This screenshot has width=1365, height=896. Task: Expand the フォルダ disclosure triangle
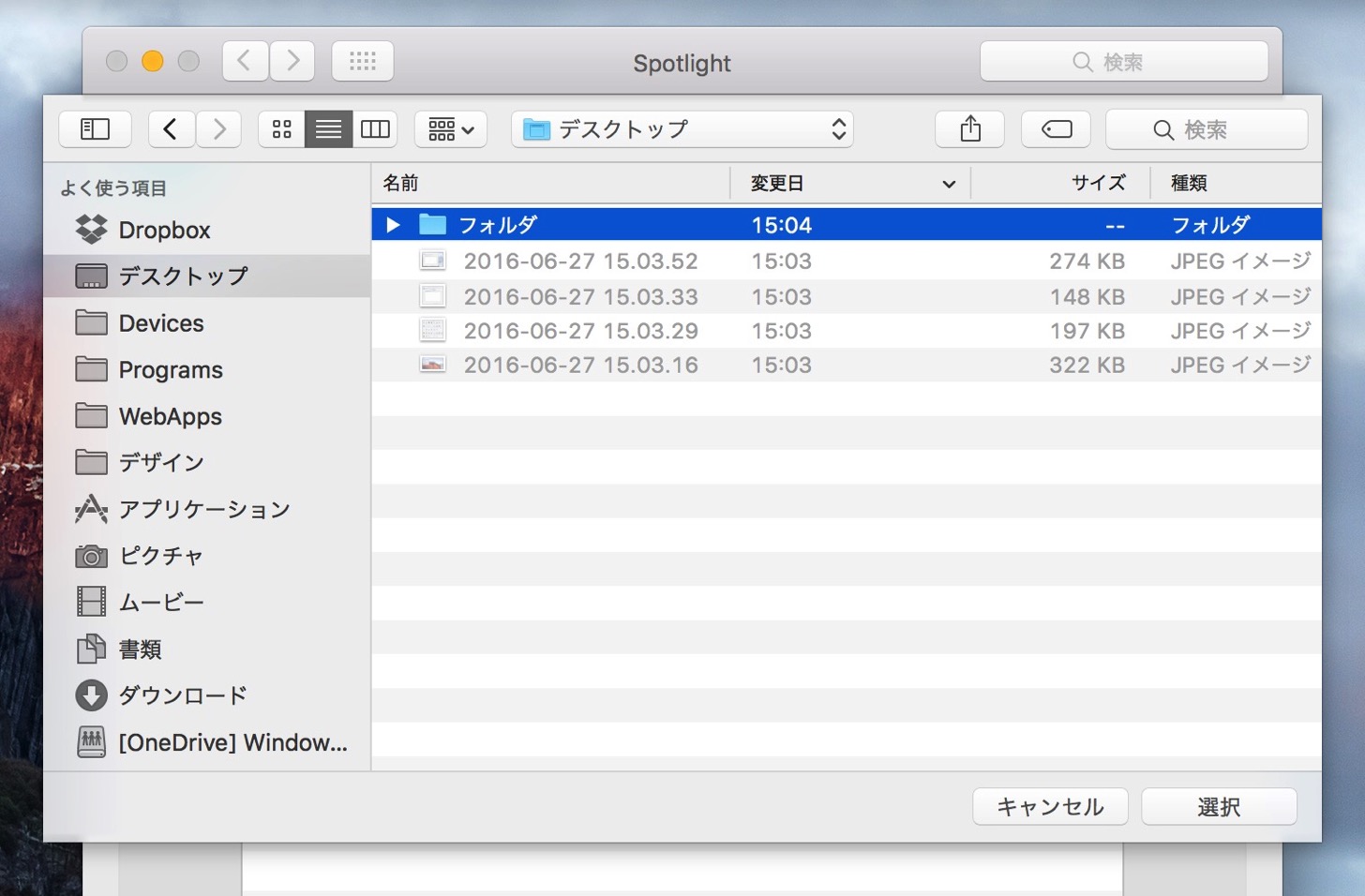pos(393,225)
